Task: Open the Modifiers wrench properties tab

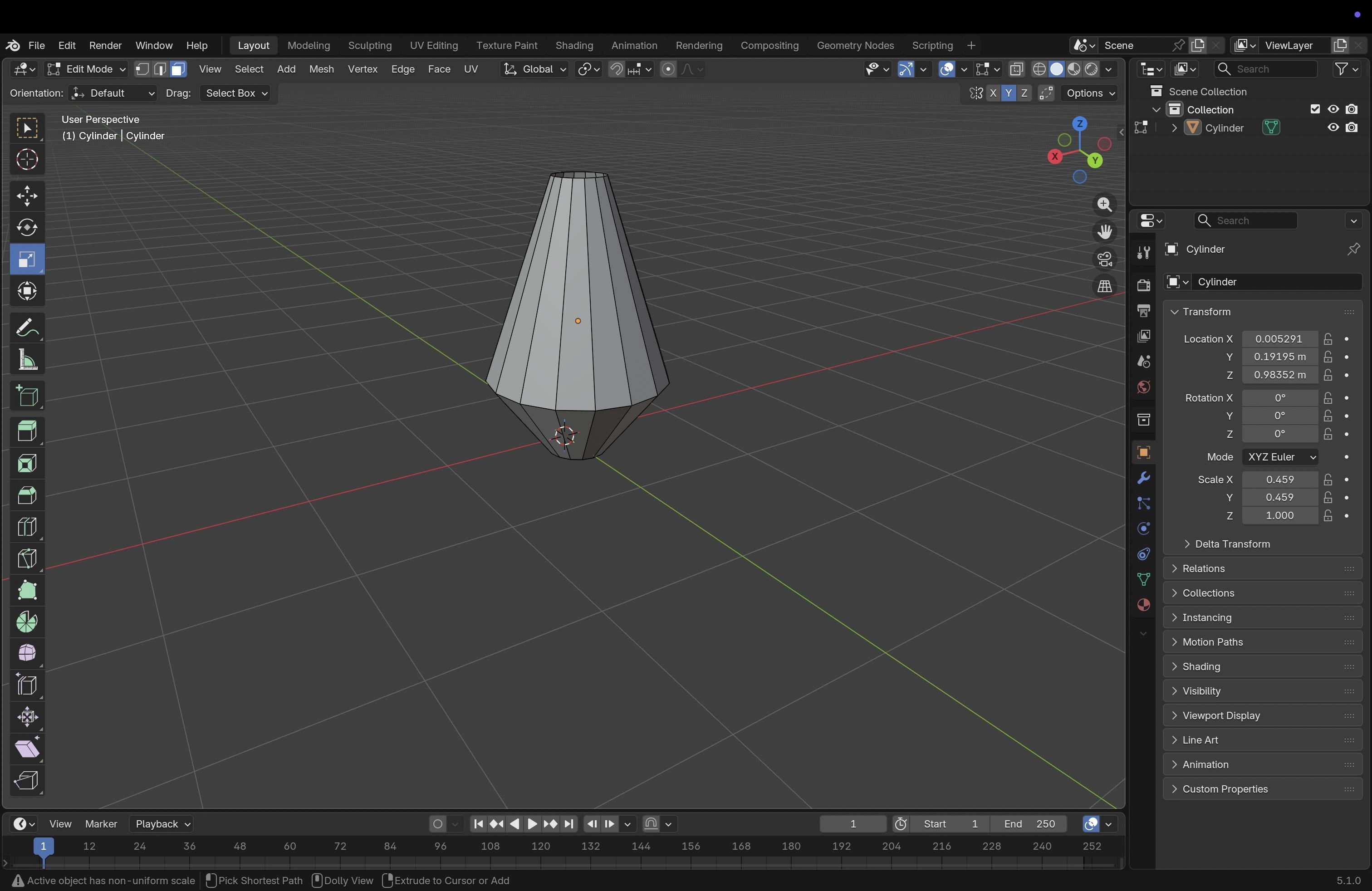Action: 1143,478
